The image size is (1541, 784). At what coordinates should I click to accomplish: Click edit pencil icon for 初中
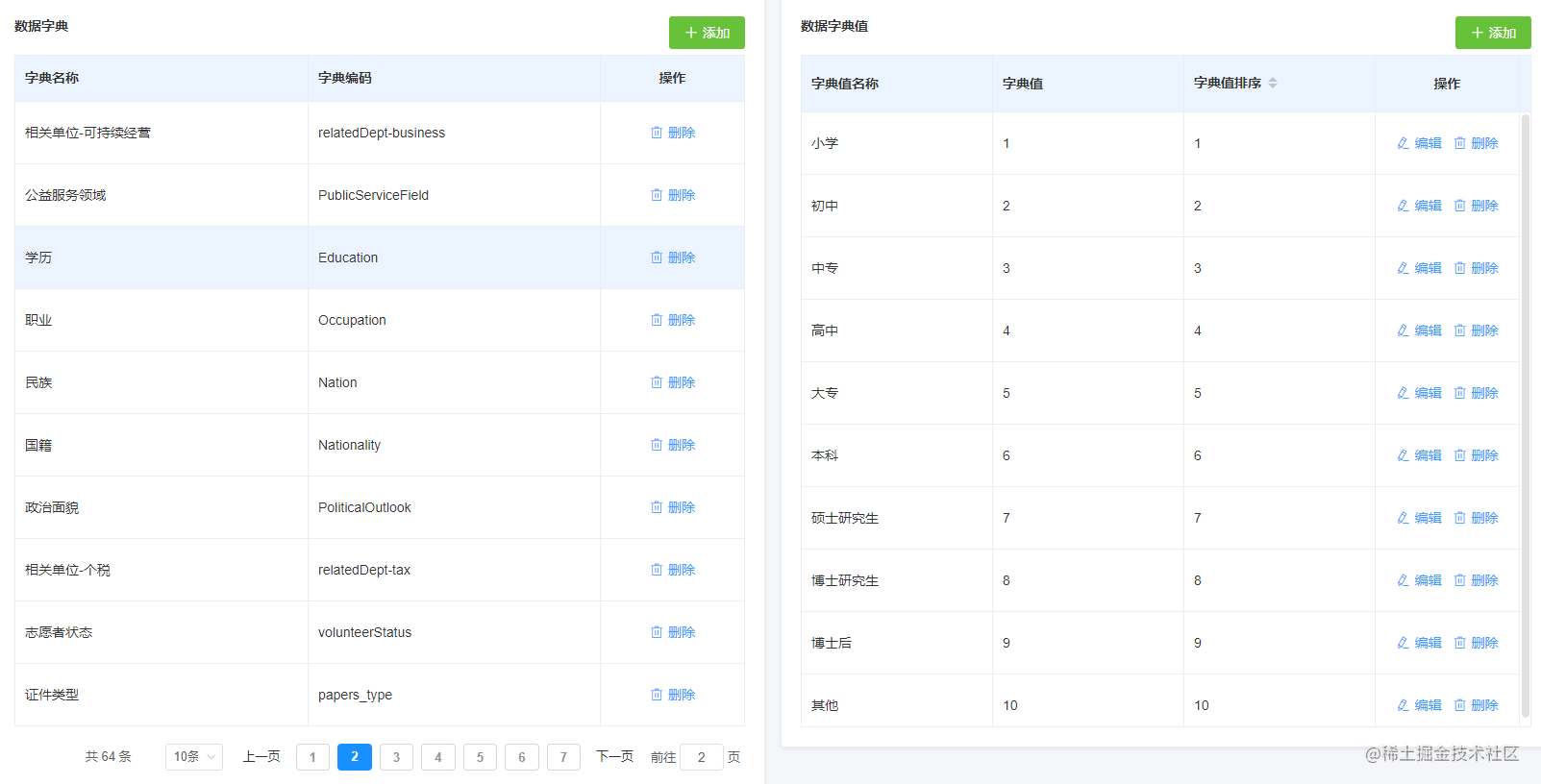coord(1403,206)
